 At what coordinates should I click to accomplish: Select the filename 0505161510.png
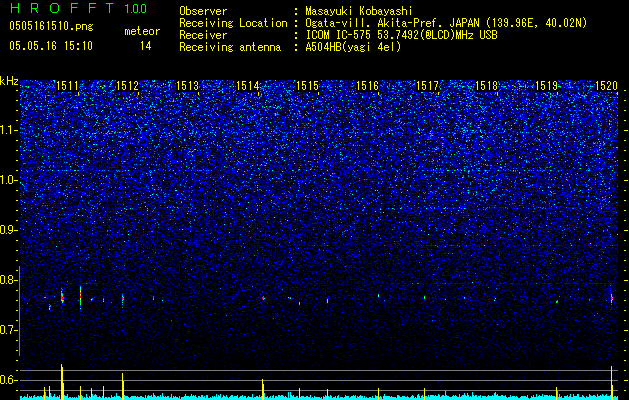coord(51,26)
